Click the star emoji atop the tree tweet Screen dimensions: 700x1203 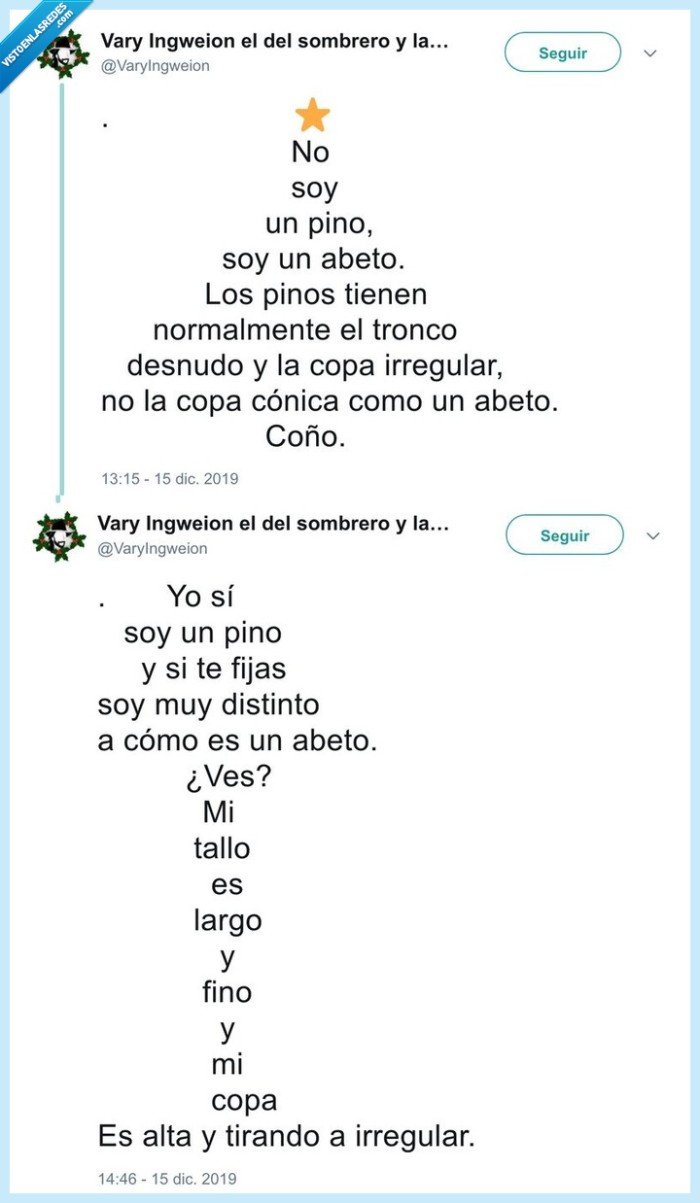coord(310,114)
